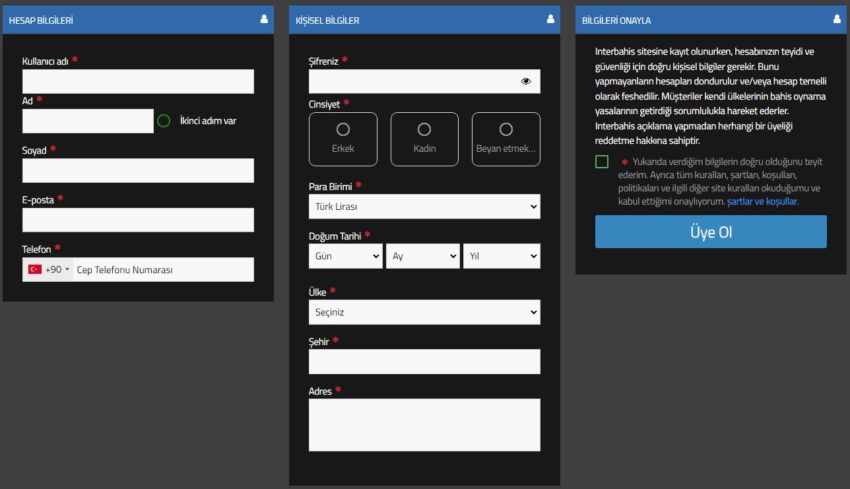Click the Kullanıcı adı input field
This screenshot has width=850, height=489.
point(138,82)
